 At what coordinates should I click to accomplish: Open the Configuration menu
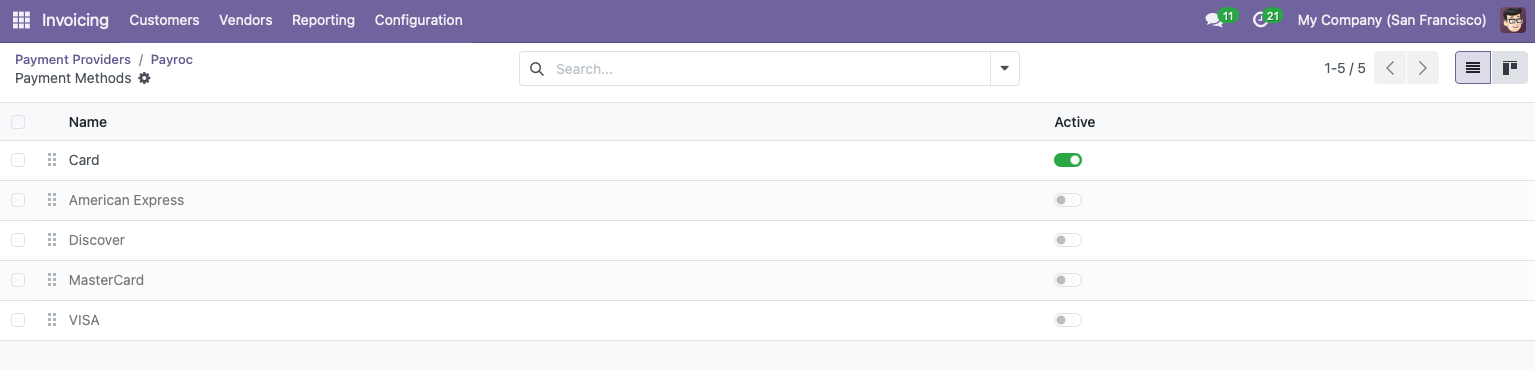point(418,20)
